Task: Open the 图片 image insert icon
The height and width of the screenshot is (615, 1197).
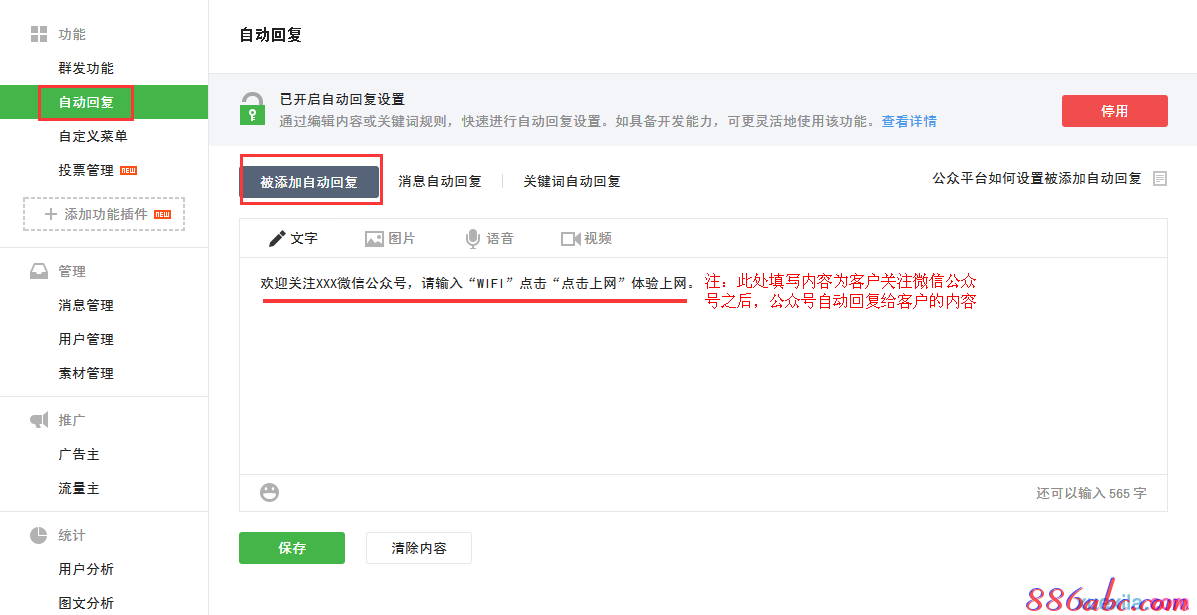Action: 372,238
